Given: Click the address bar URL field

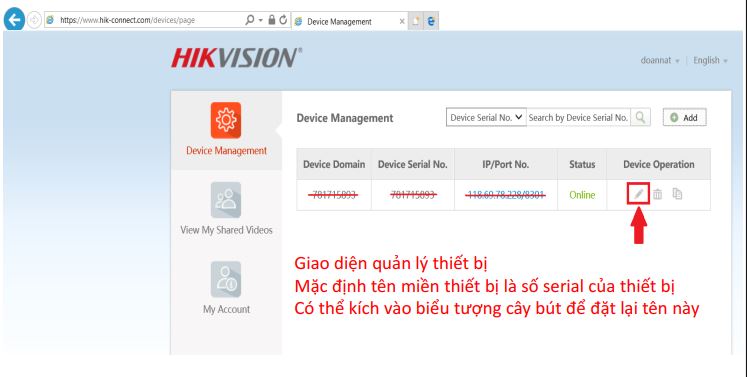Looking at the screenshot, I should click(143, 20).
